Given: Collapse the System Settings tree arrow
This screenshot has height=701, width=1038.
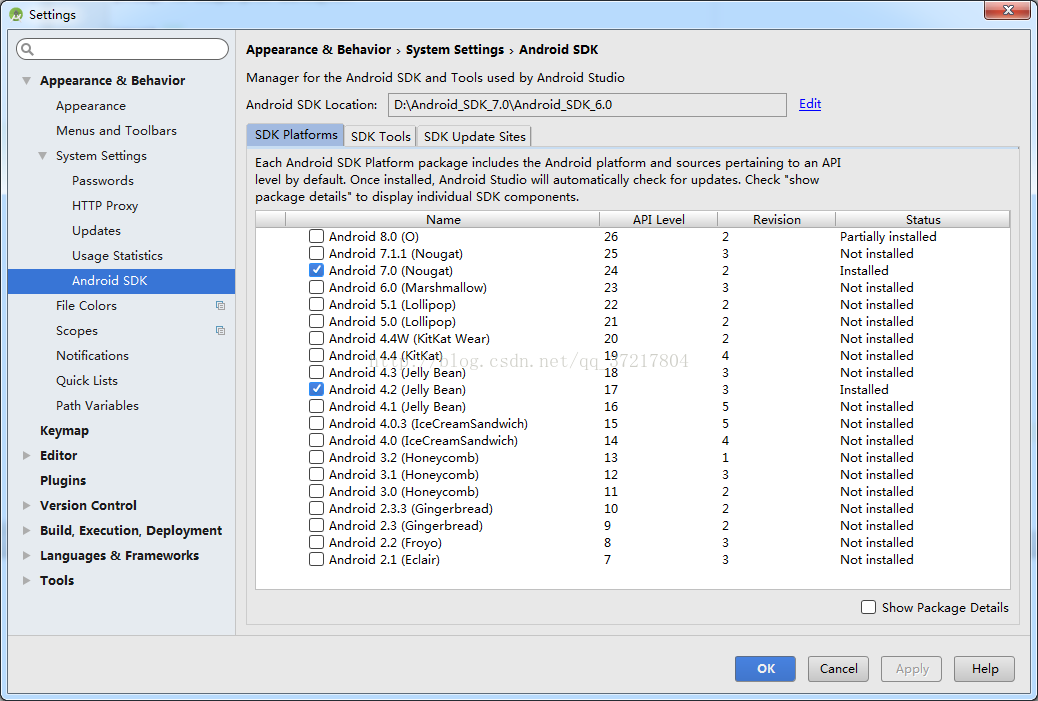Looking at the screenshot, I should (42, 156).
